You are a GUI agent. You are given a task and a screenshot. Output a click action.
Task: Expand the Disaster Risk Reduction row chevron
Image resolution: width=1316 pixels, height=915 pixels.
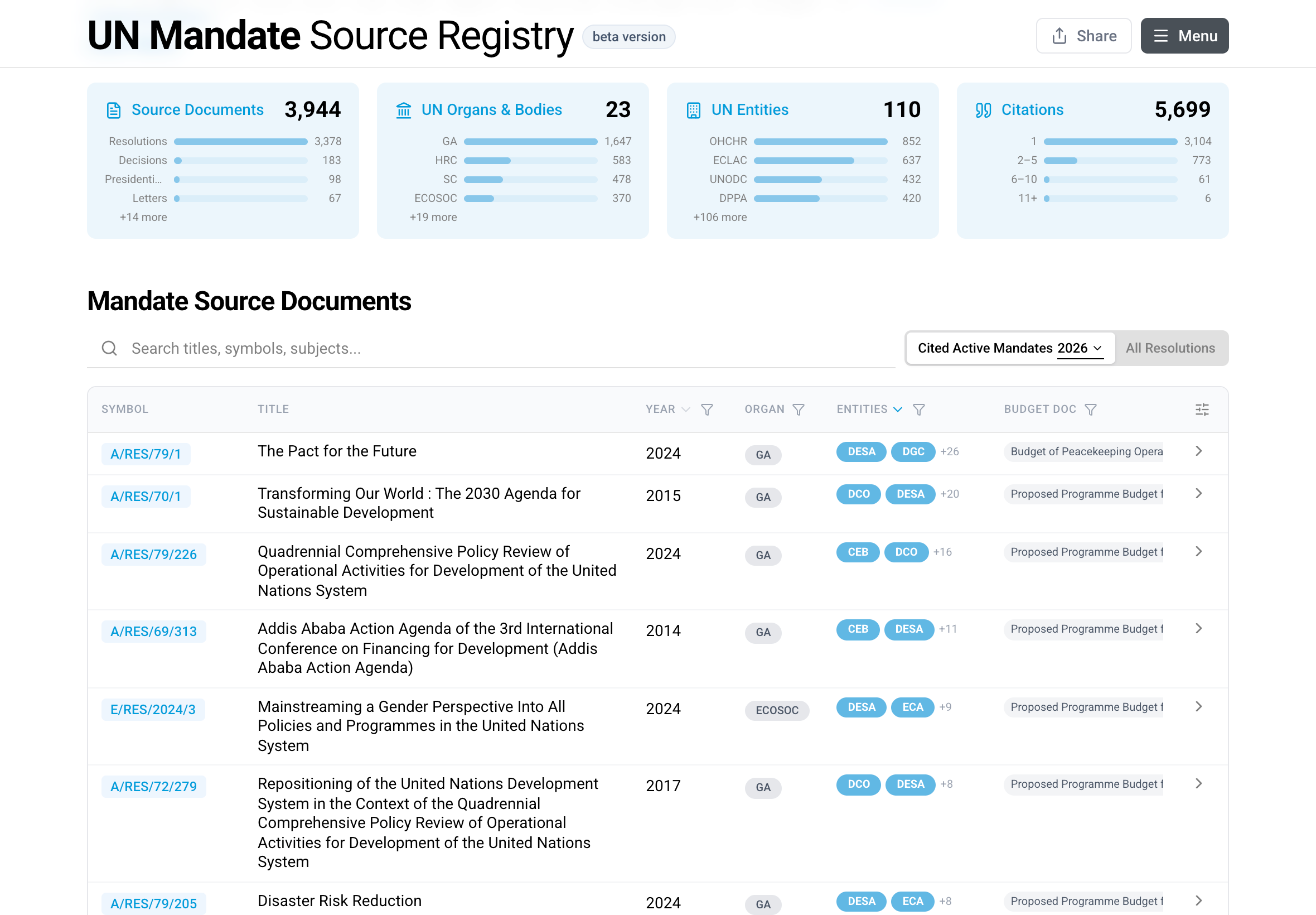pyautogui.click(x=1198, y=901)
